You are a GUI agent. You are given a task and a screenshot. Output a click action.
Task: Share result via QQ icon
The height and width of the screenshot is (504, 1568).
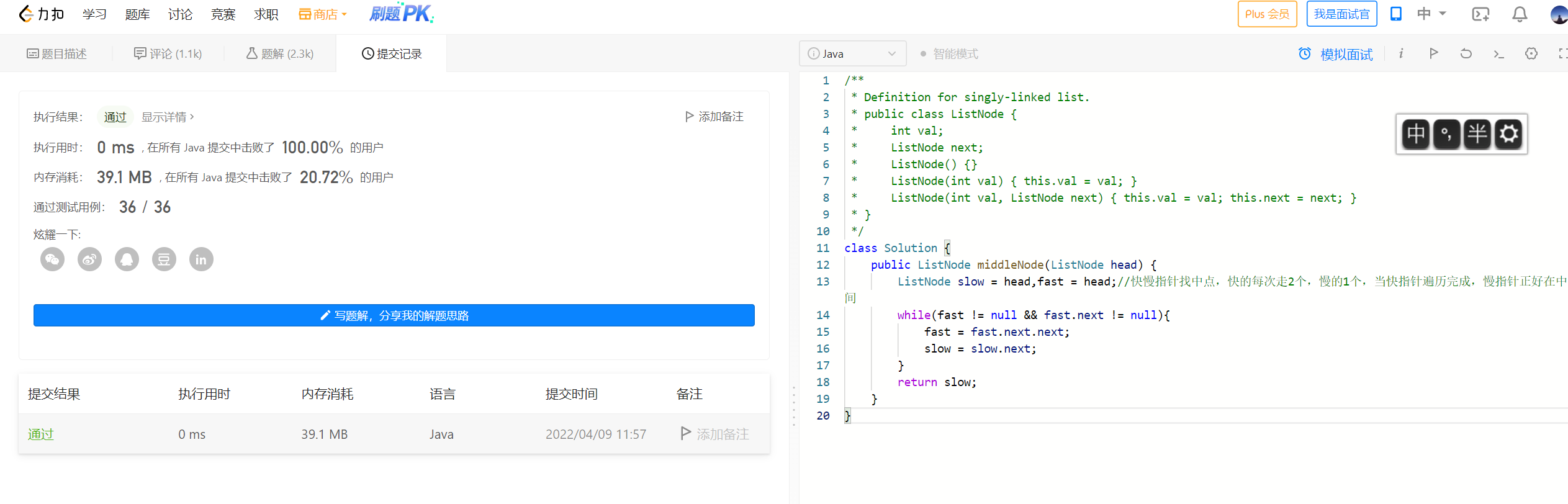pyautogui.click(x=127, y=259)
